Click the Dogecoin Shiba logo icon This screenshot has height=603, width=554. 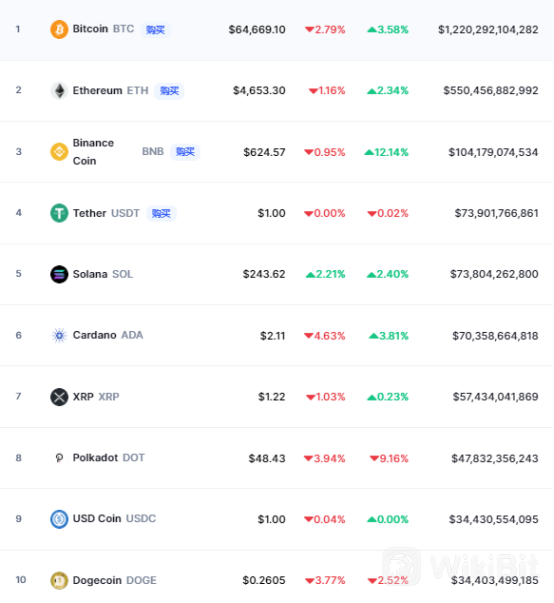pyautogui.click(x=59, y=580)
